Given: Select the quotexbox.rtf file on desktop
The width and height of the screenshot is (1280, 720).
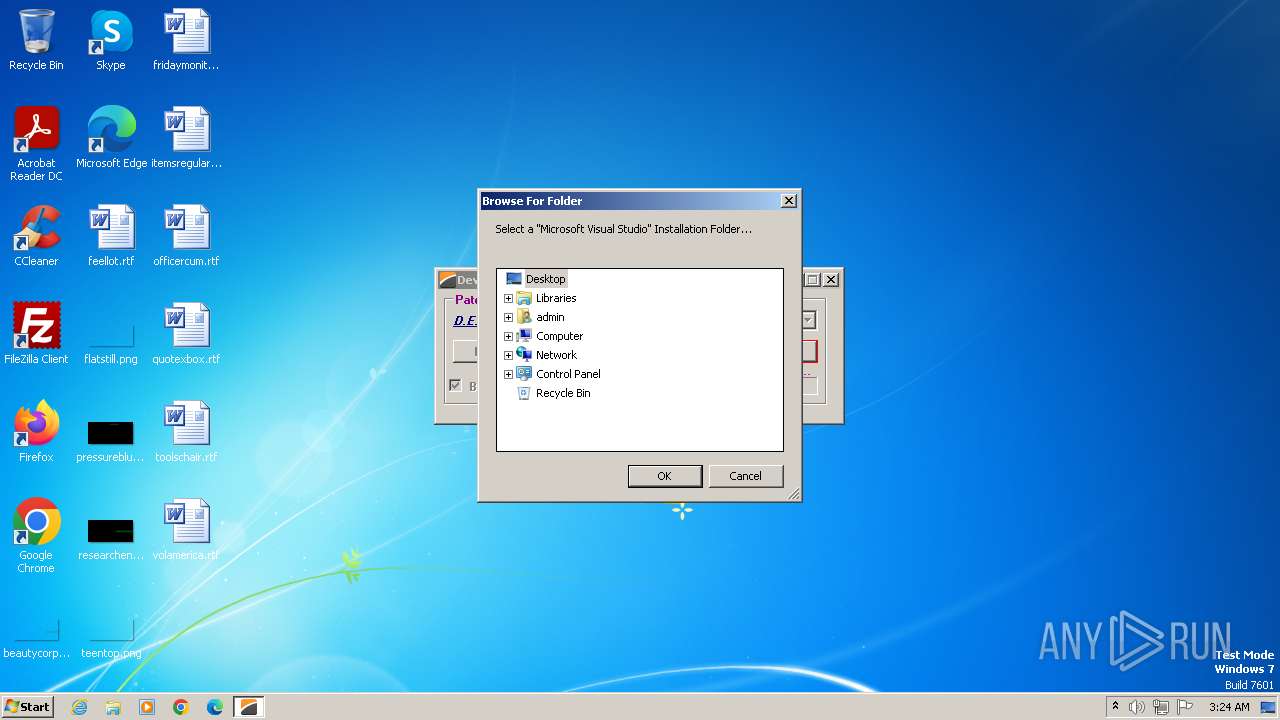Looking at the screenshot, I should click(x=186, y=334).
